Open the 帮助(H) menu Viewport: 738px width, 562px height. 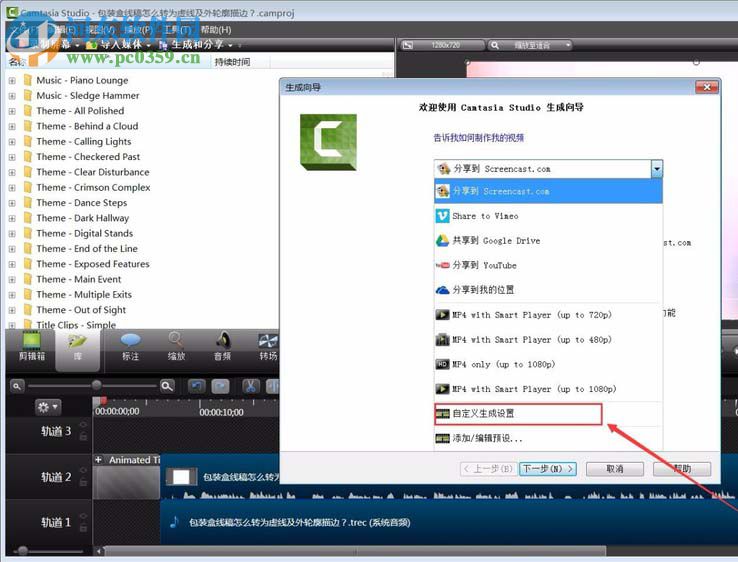216,30
